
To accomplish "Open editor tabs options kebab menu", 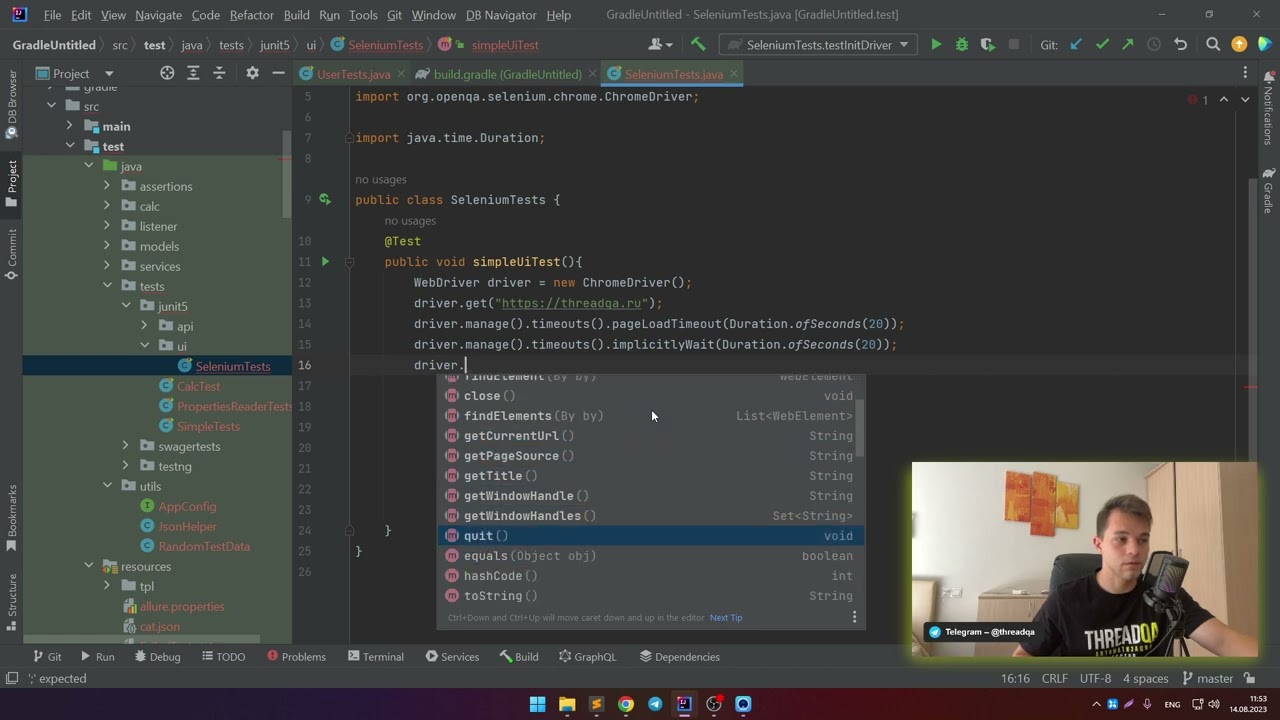I will click(1245, 73).
